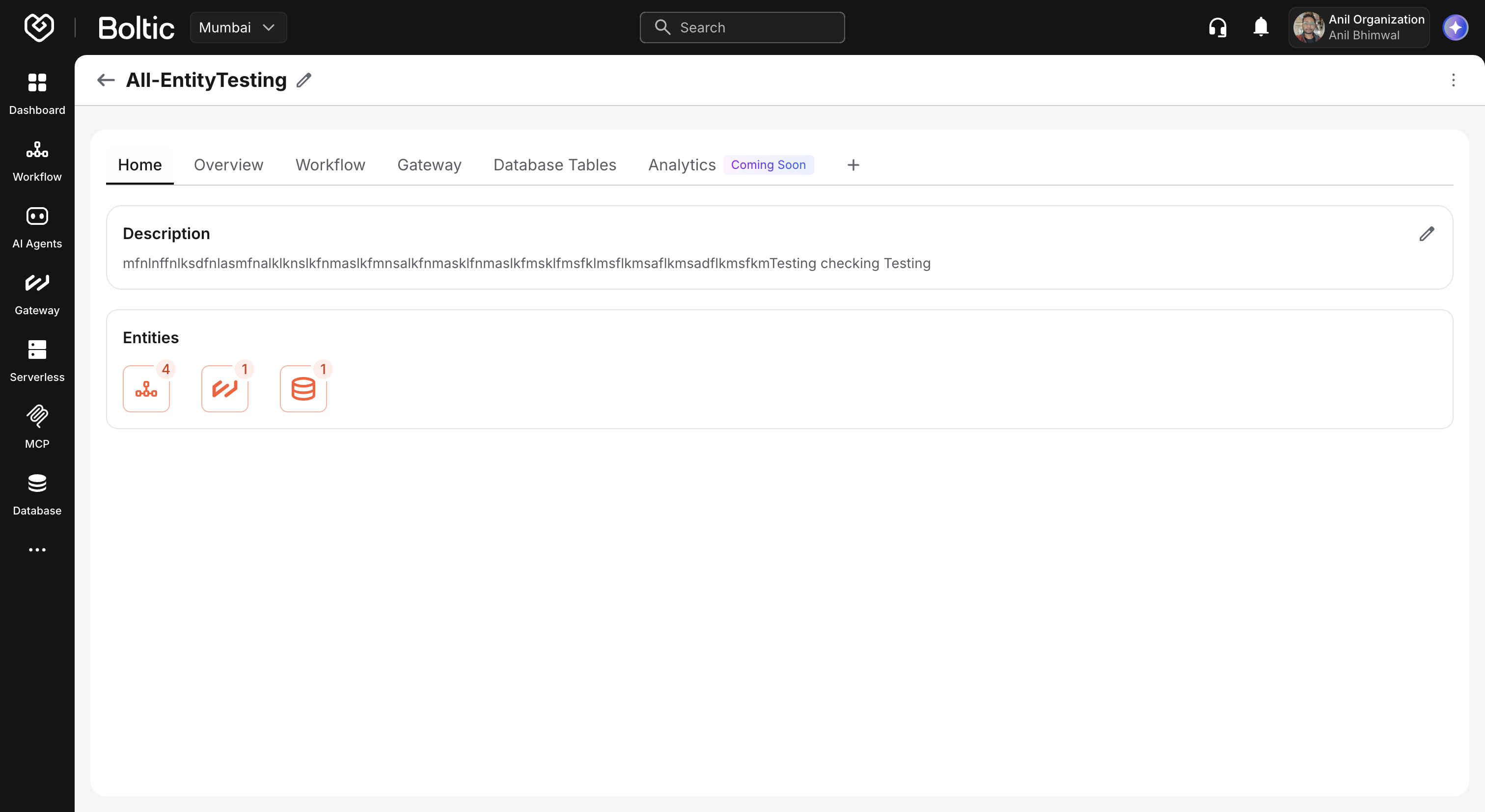Click the Boltic shield logo icon
The image size is (1485, 812).
point(39,27)
